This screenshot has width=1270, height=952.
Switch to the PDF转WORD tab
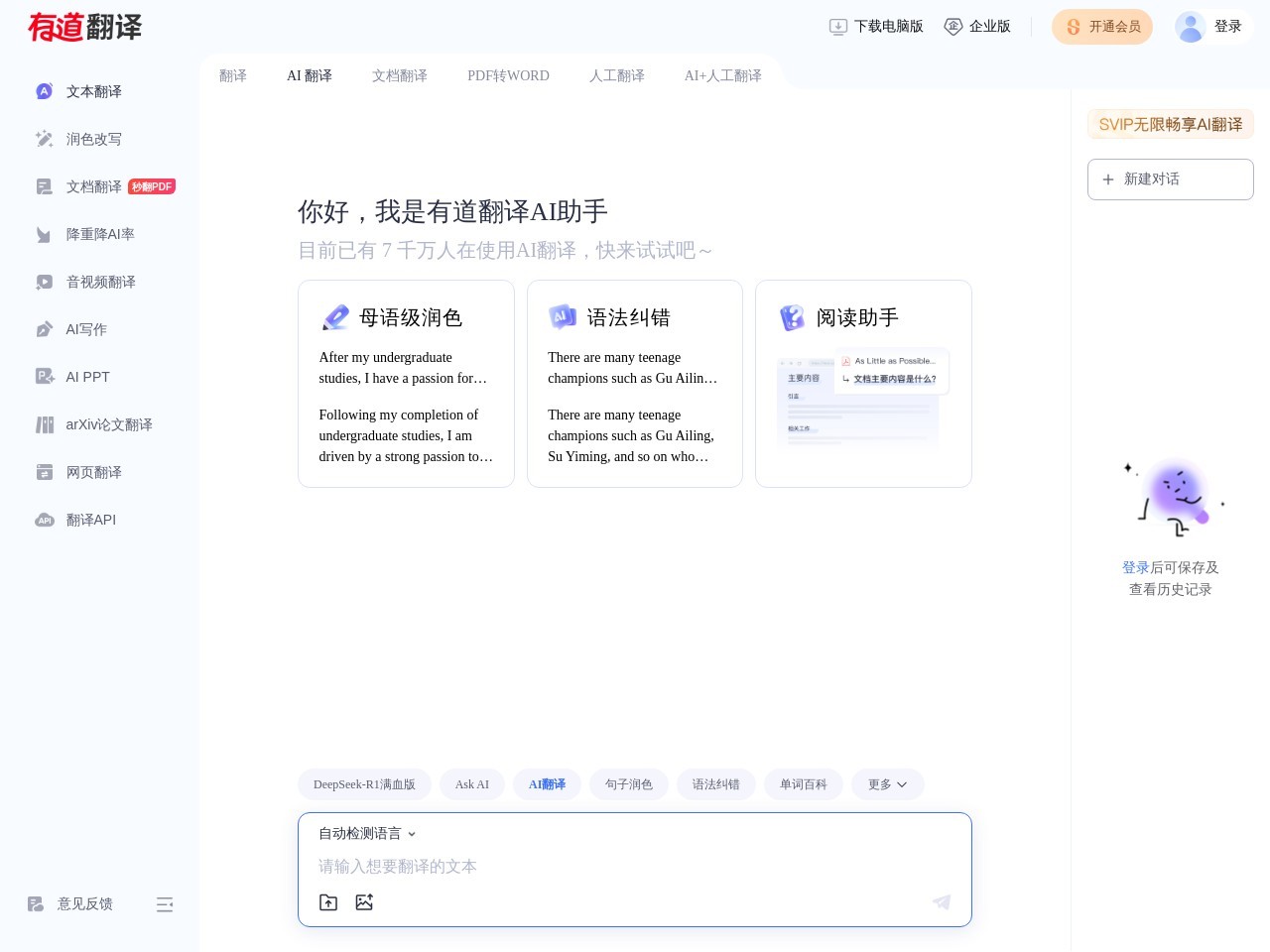(508, 75)
